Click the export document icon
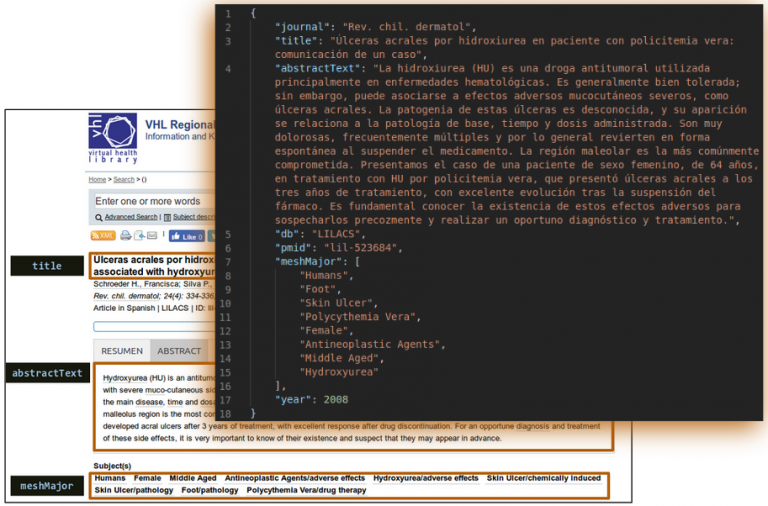Image resolution: width=768 pixels, height=506 pixels. tap(140, 236)
